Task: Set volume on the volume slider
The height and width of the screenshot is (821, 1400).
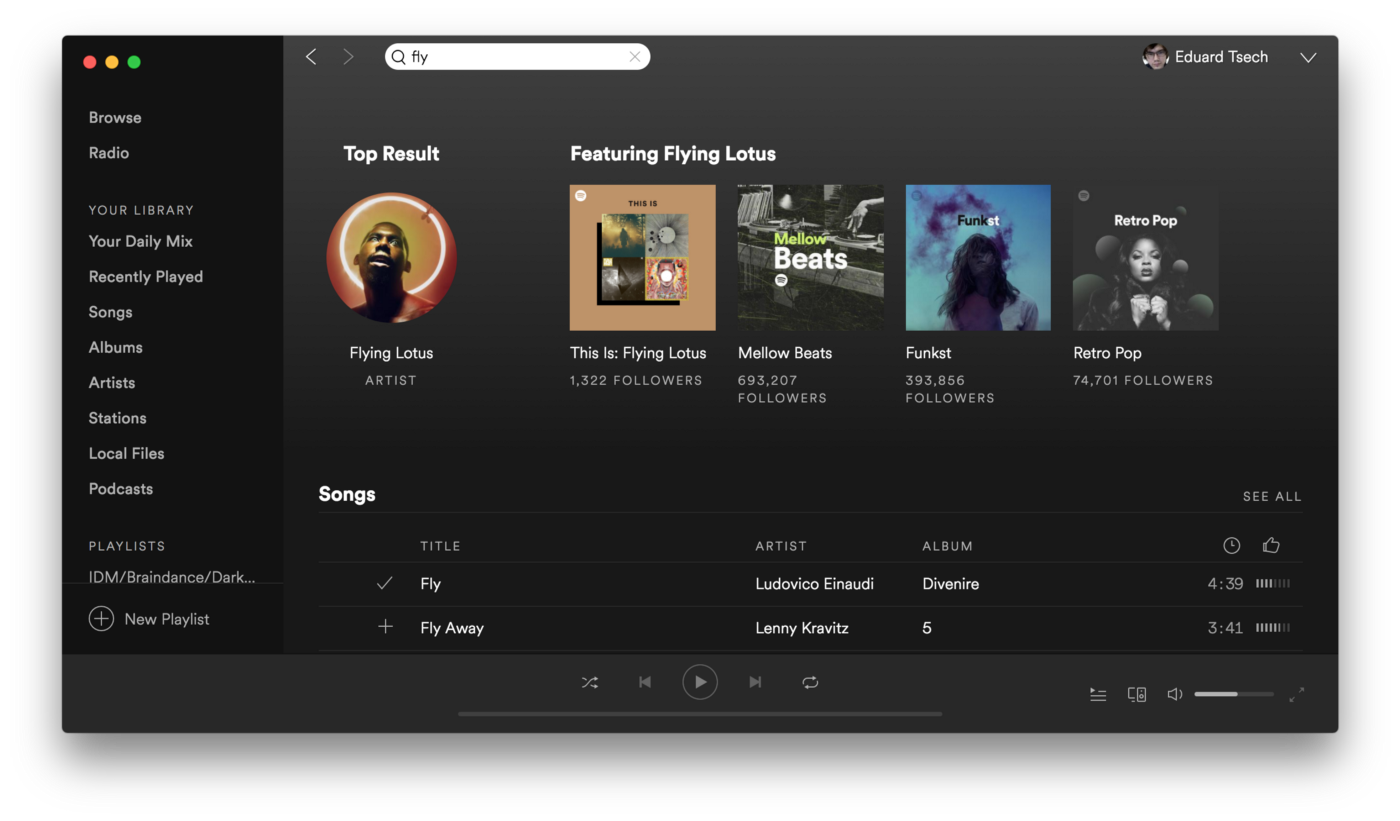Action: 1234,694
